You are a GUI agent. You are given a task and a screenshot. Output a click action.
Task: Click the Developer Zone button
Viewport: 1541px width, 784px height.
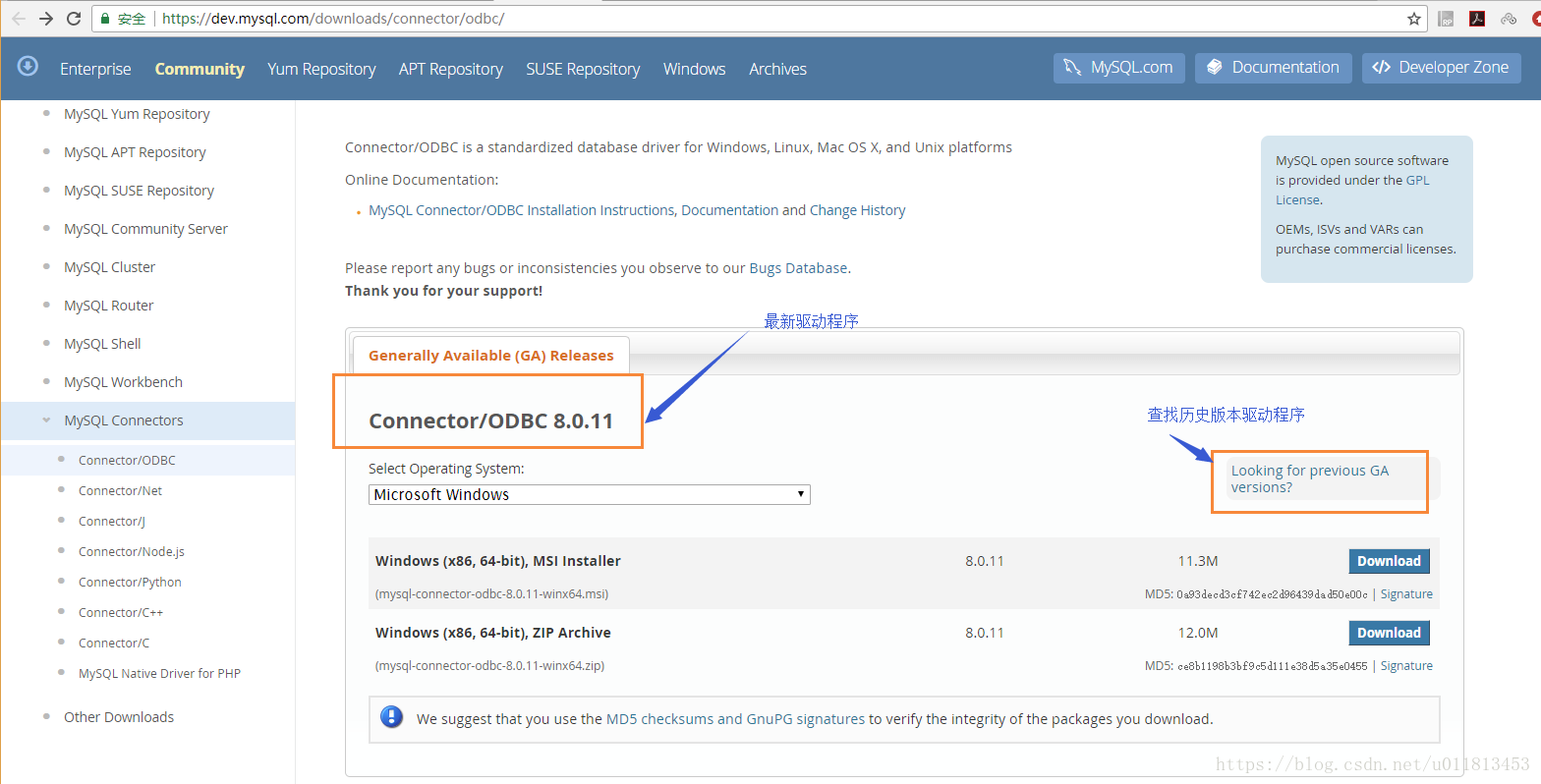click(1442, 68)
